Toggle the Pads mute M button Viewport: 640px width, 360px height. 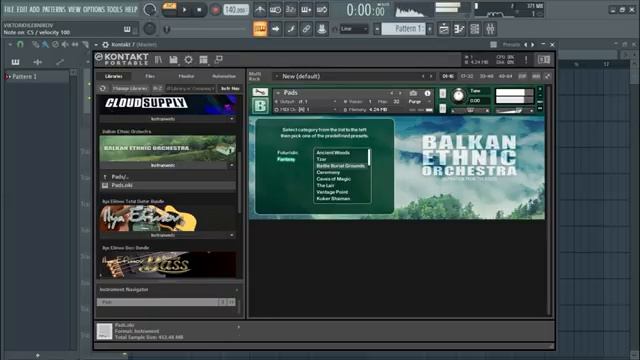pyautogui.click(x=442, y=108)
